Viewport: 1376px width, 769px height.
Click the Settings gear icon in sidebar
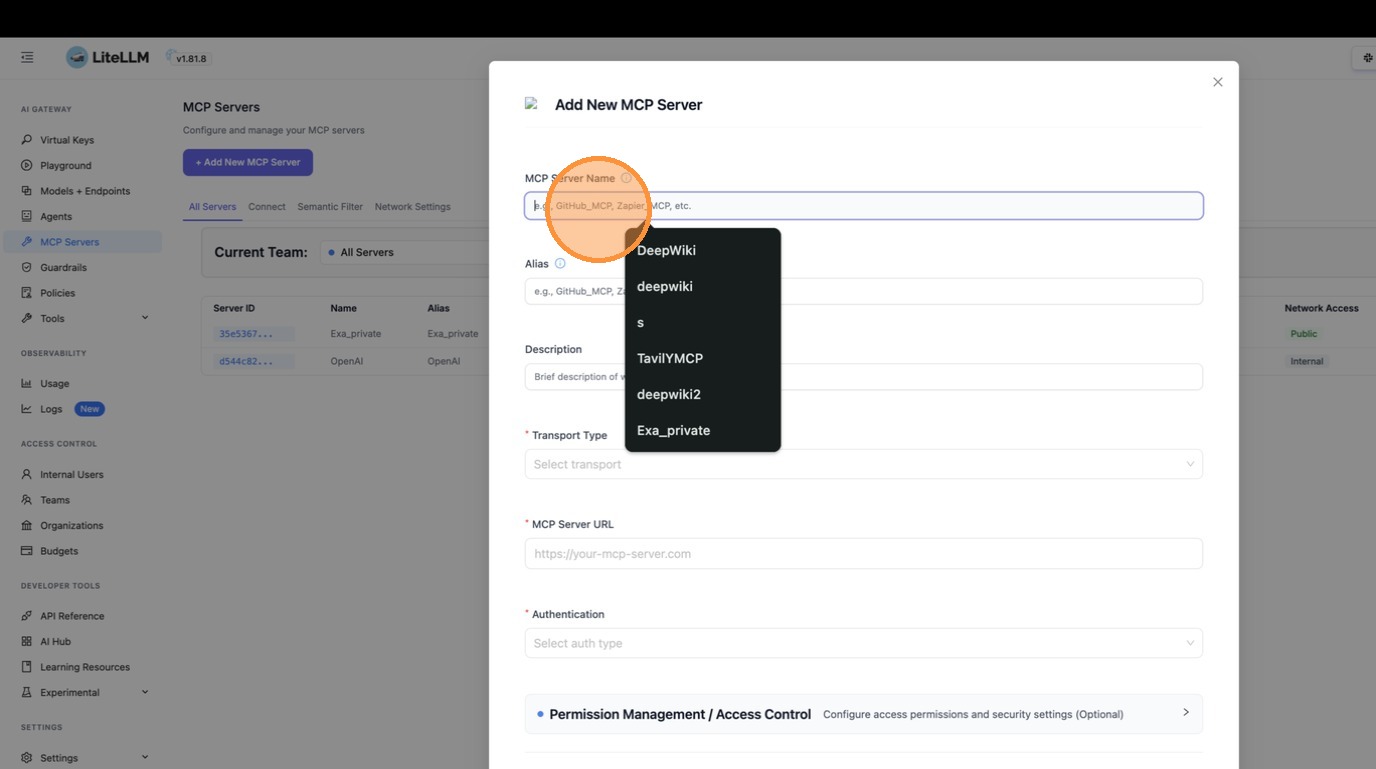(27, 758)
